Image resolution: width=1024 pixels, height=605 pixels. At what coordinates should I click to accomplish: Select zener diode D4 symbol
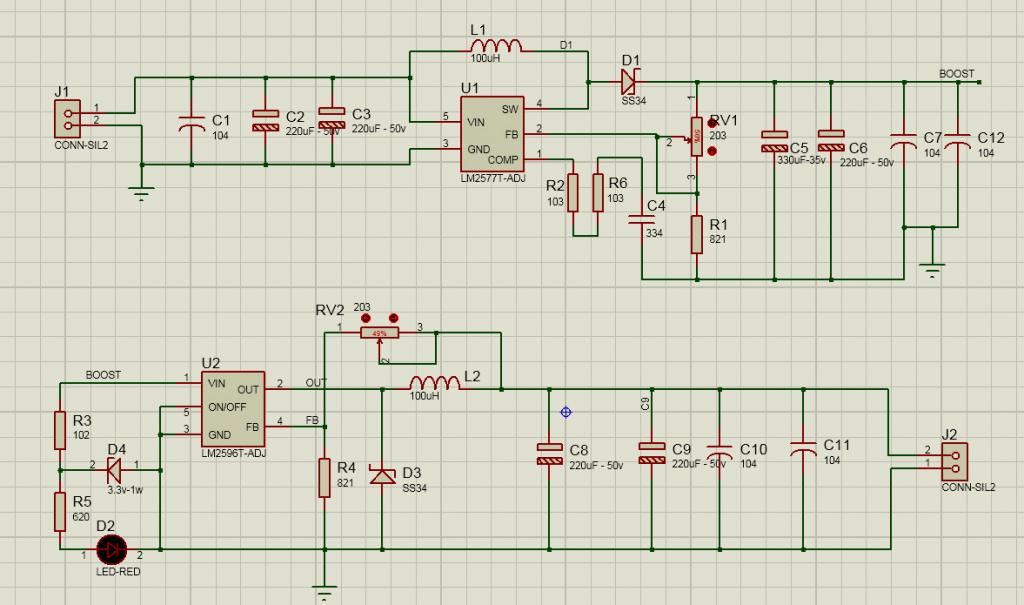click(x=114, y=470)
